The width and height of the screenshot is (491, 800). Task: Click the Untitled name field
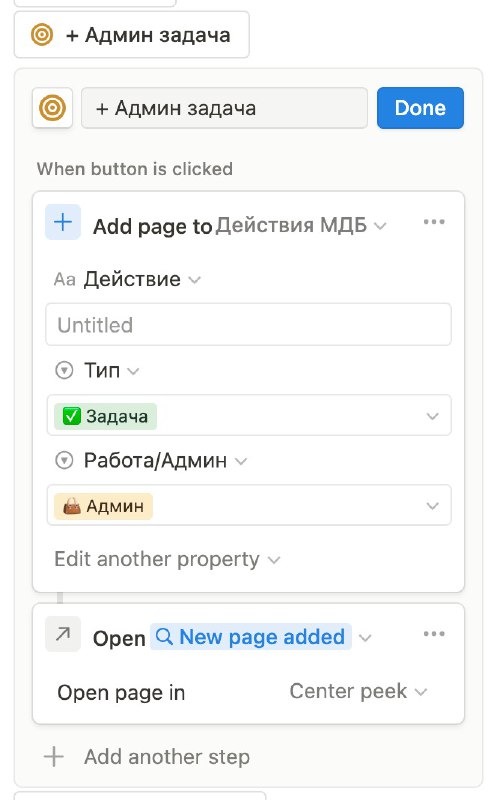pyautogui.click(x=249, y=325)
